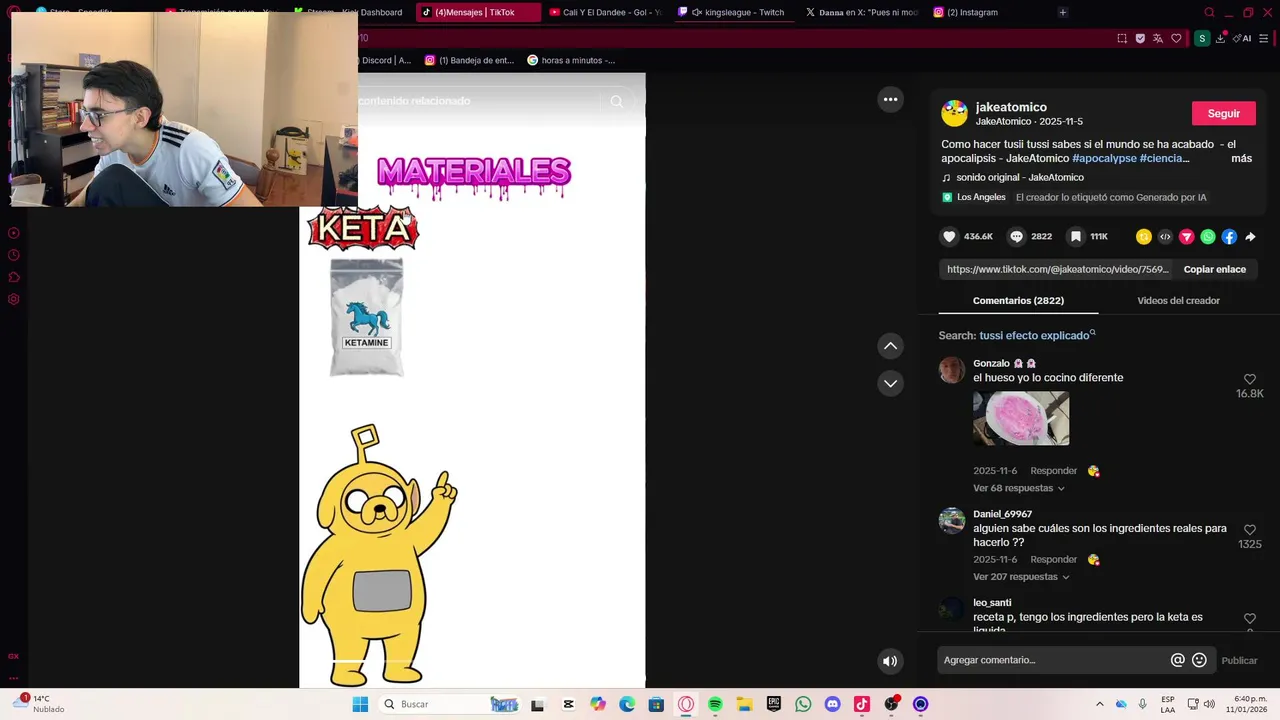This screenshot has width=1280, height=720.
Task: Click Publicar to post comment
Action: pos(1239,660)
